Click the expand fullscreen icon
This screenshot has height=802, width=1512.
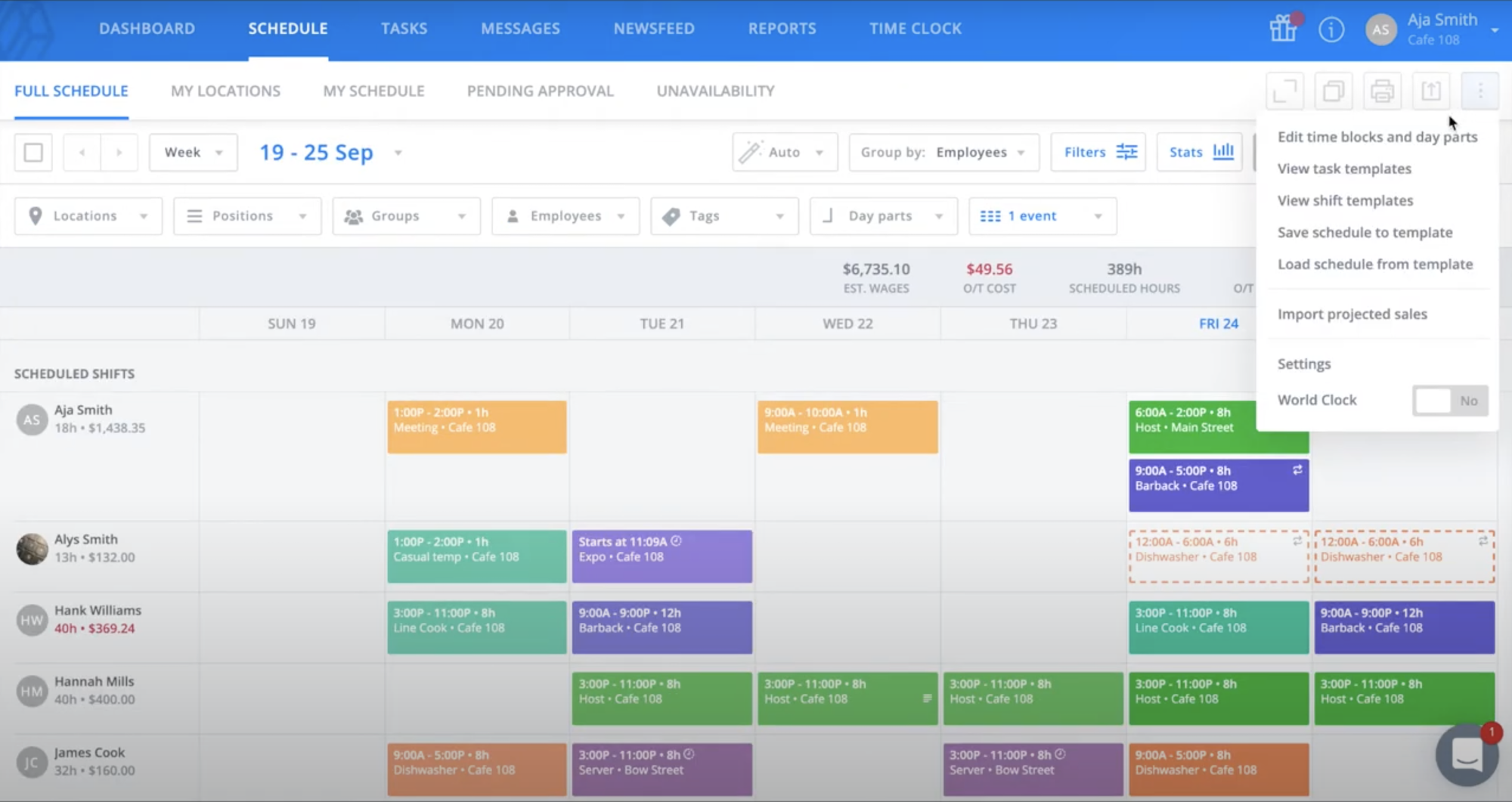[1285, 91]
